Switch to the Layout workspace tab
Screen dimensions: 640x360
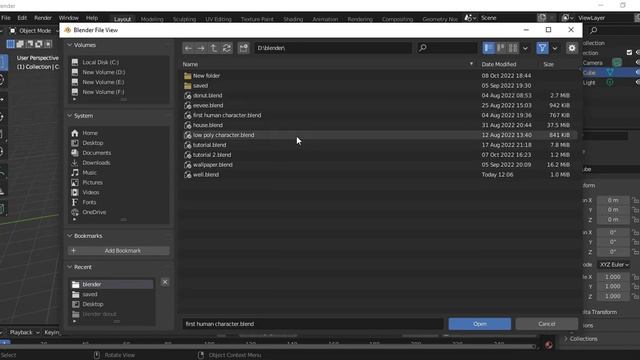coord(122,19)
